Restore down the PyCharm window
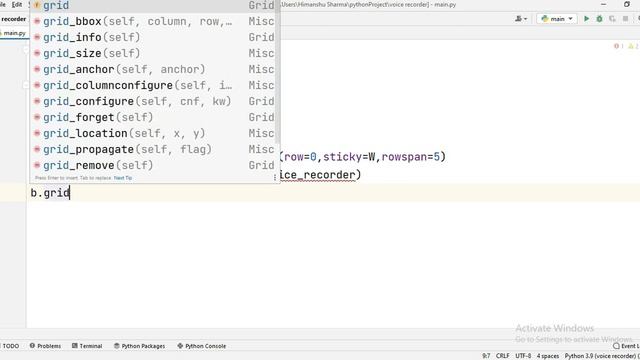 pos(627,4)
